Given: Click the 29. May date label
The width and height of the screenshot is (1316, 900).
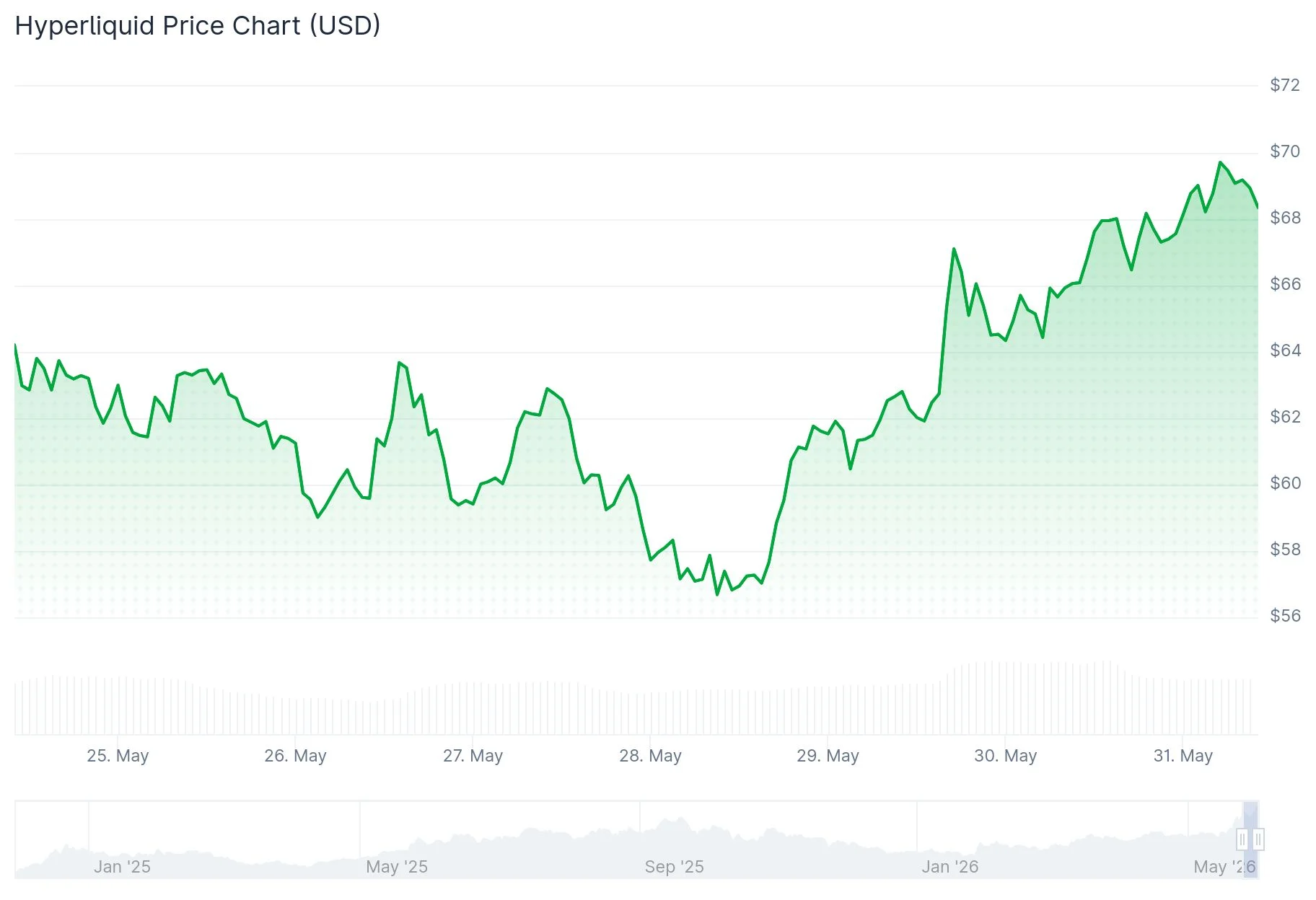Looking at the screenshot, I should pos(828,756).
